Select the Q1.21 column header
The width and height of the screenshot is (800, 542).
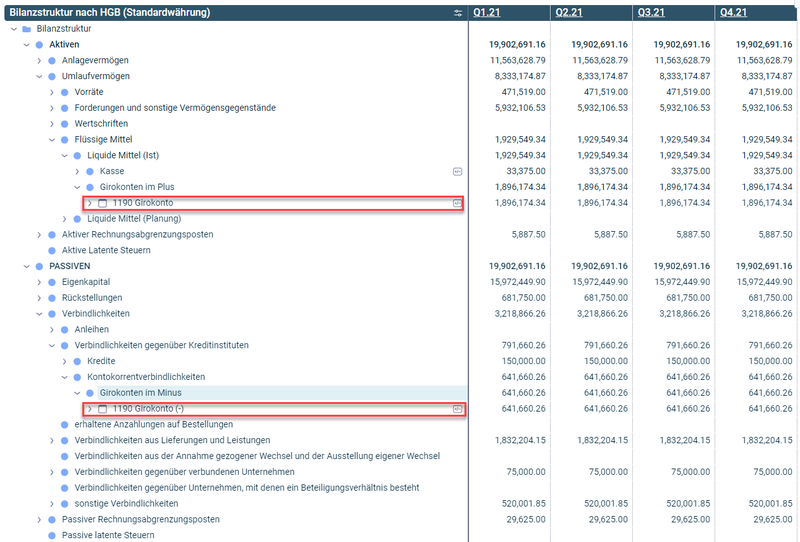(x=487, y=13)
